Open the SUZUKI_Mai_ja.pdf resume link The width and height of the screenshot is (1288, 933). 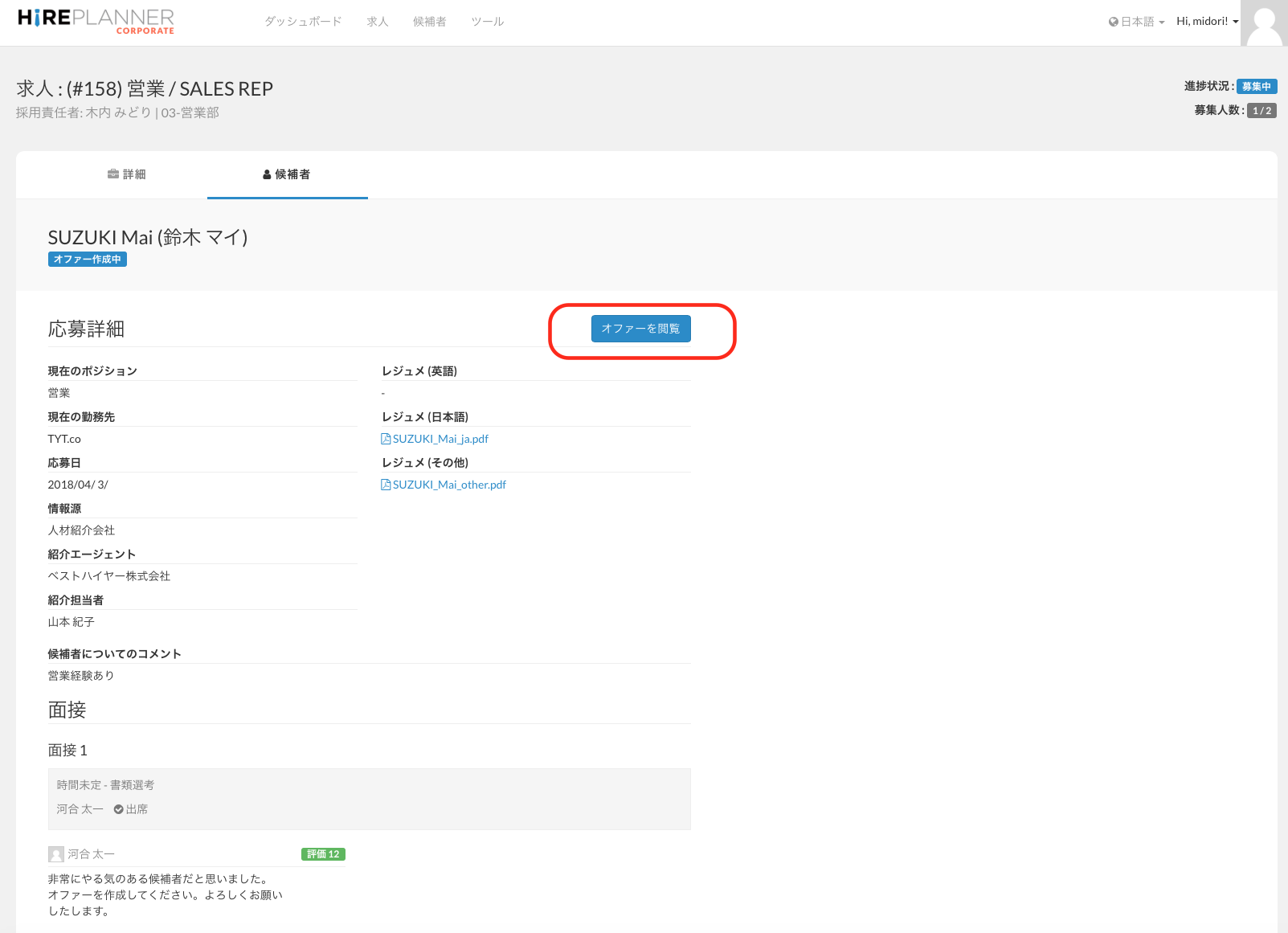coord(440,439)
